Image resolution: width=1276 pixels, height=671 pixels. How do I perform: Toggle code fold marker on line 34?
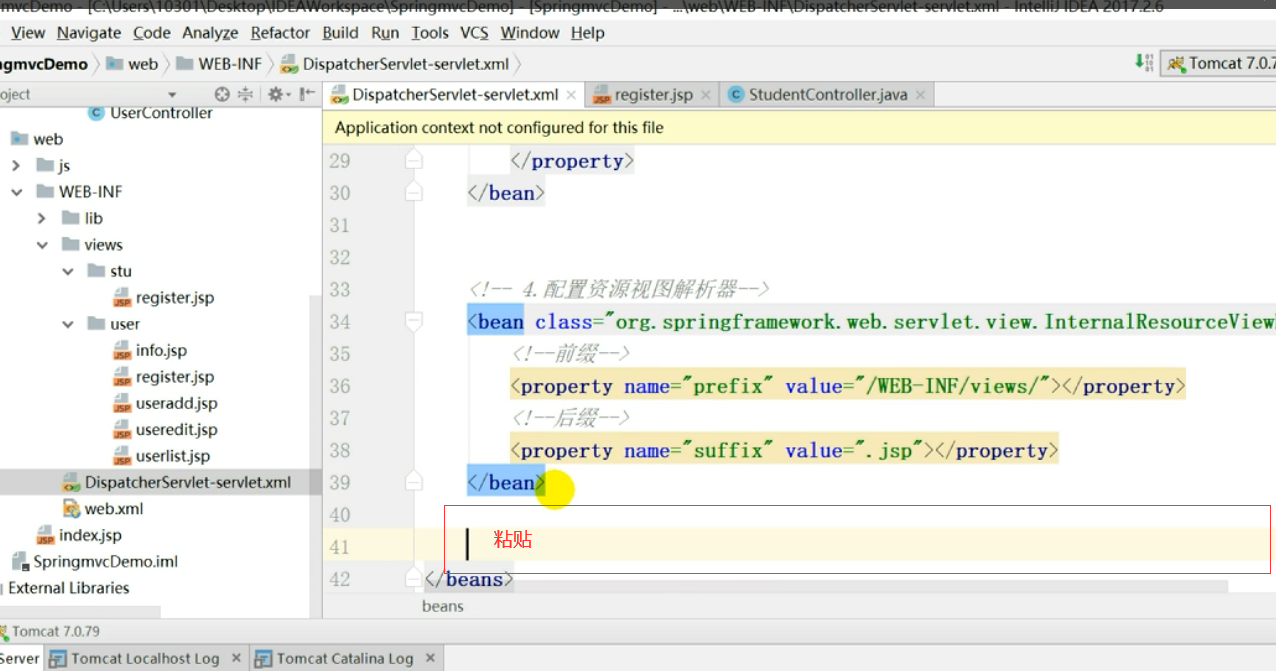click(x=414, y=321)
